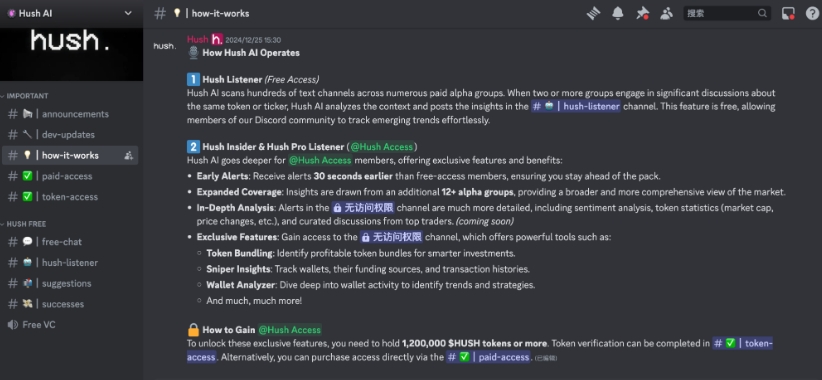Show pinned messages with the pin icon
The height and width of the screenshot is (380, 822).
(x=642, y=14)
